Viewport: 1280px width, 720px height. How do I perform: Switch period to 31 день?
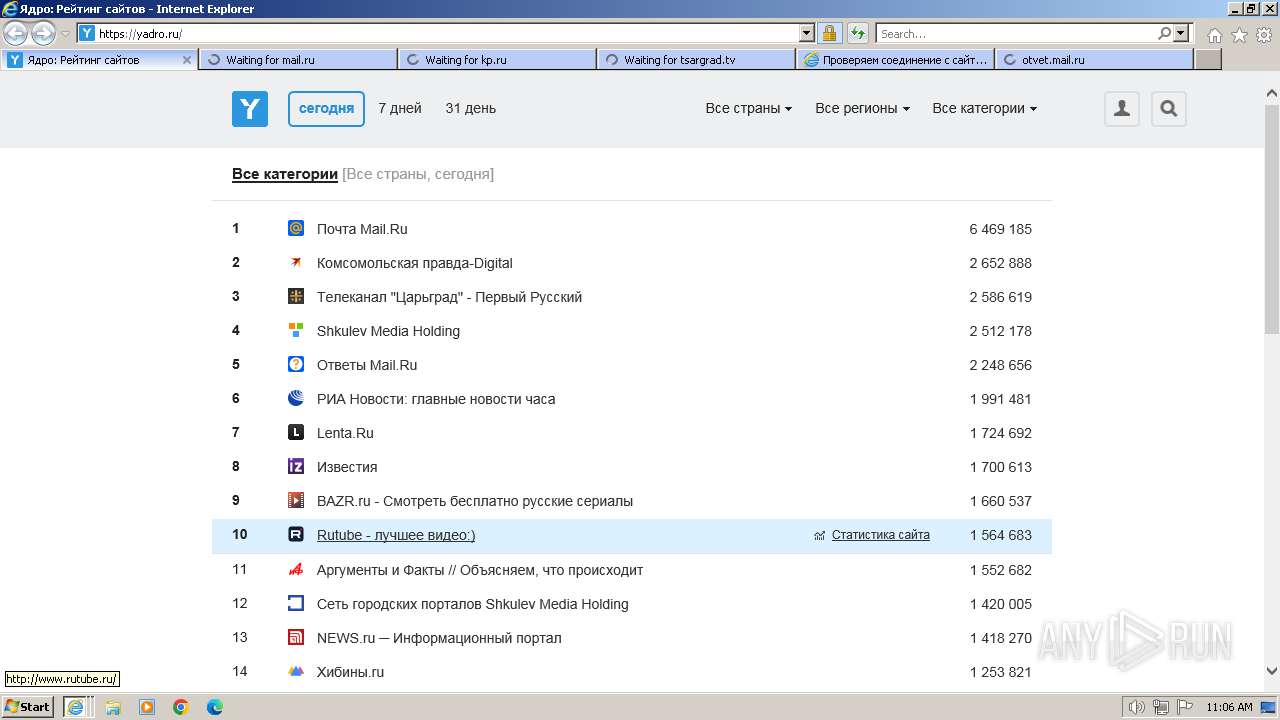click(471, 108)
